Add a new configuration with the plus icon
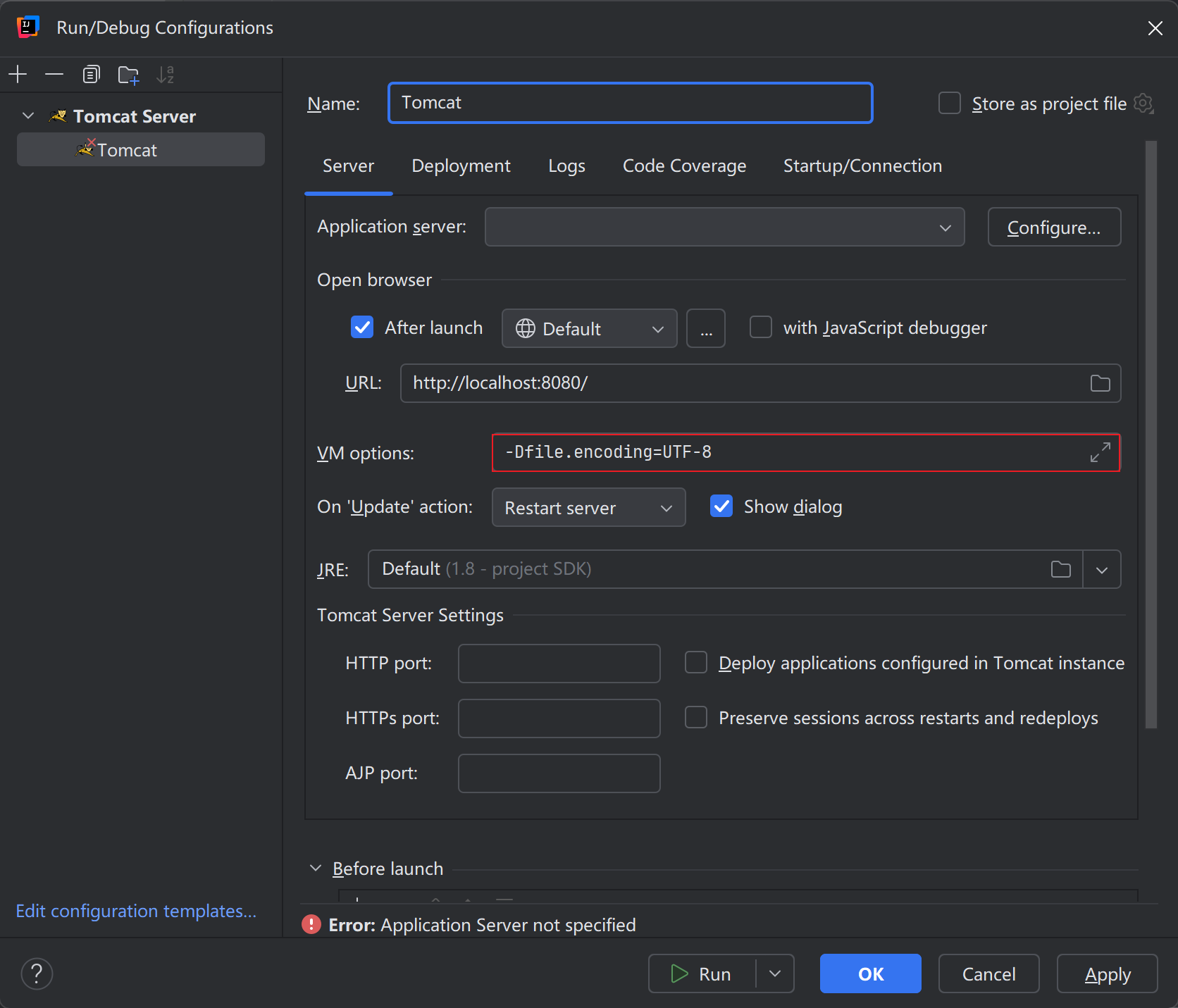This screenshot has height=1008, width=1178. coord(18,74)
